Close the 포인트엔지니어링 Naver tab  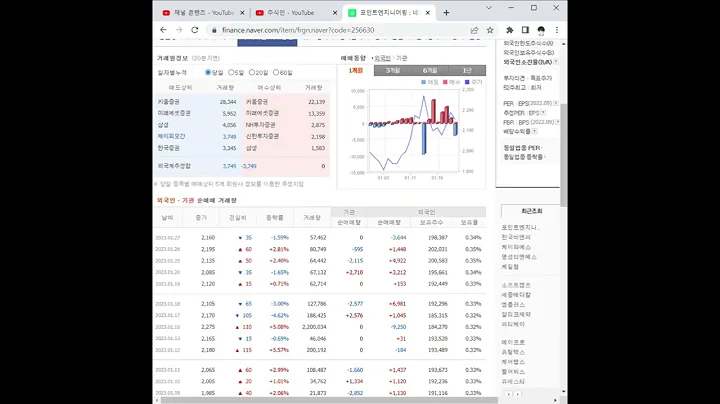428,13
